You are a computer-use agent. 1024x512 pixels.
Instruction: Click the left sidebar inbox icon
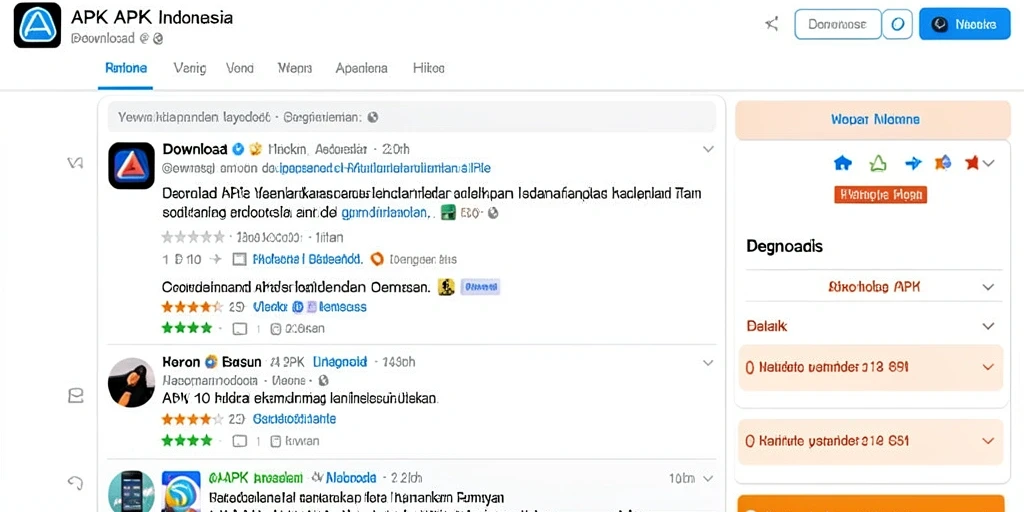tap(76, 395)
